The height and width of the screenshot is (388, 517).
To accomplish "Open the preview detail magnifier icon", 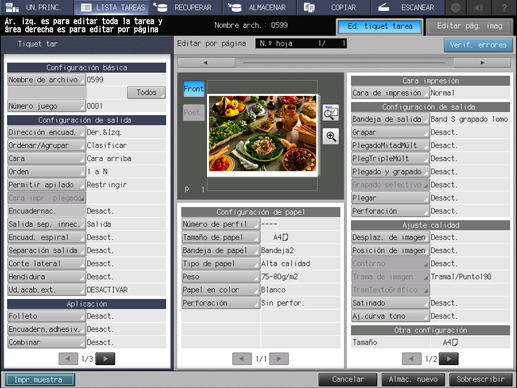I will 331,113.
